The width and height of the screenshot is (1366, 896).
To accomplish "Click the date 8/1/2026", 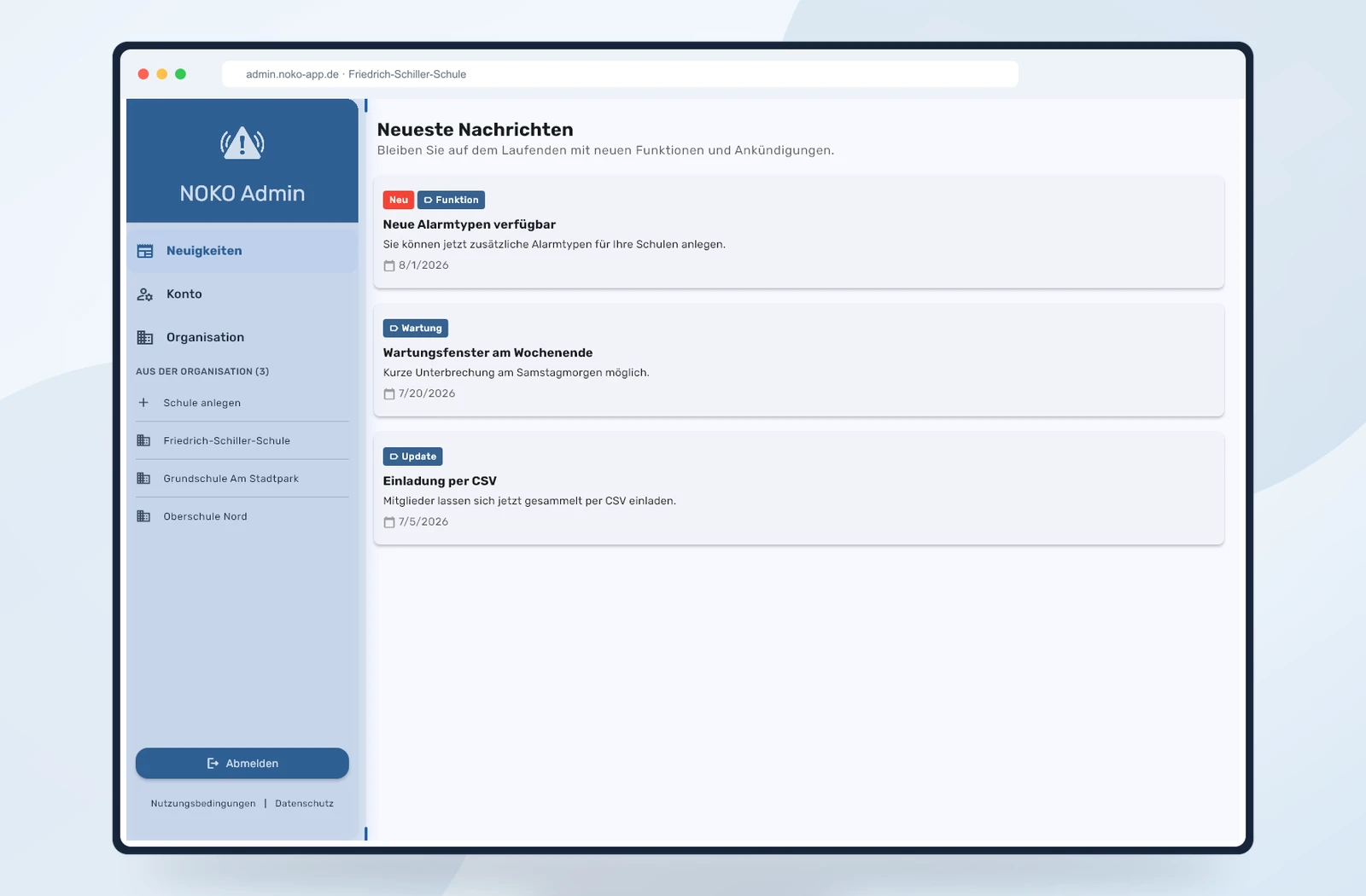I will [x=423, y=265].
